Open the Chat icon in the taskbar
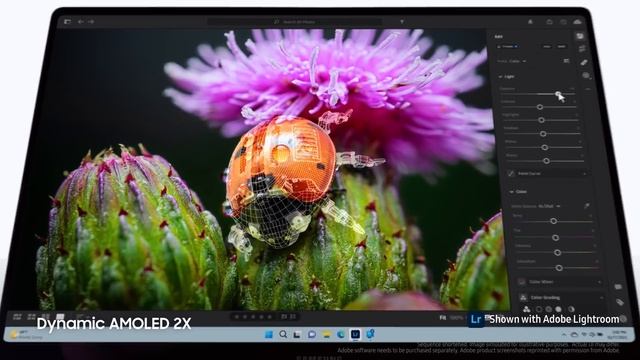The height and width of the screenshot is (360, 640). [312, 334]
